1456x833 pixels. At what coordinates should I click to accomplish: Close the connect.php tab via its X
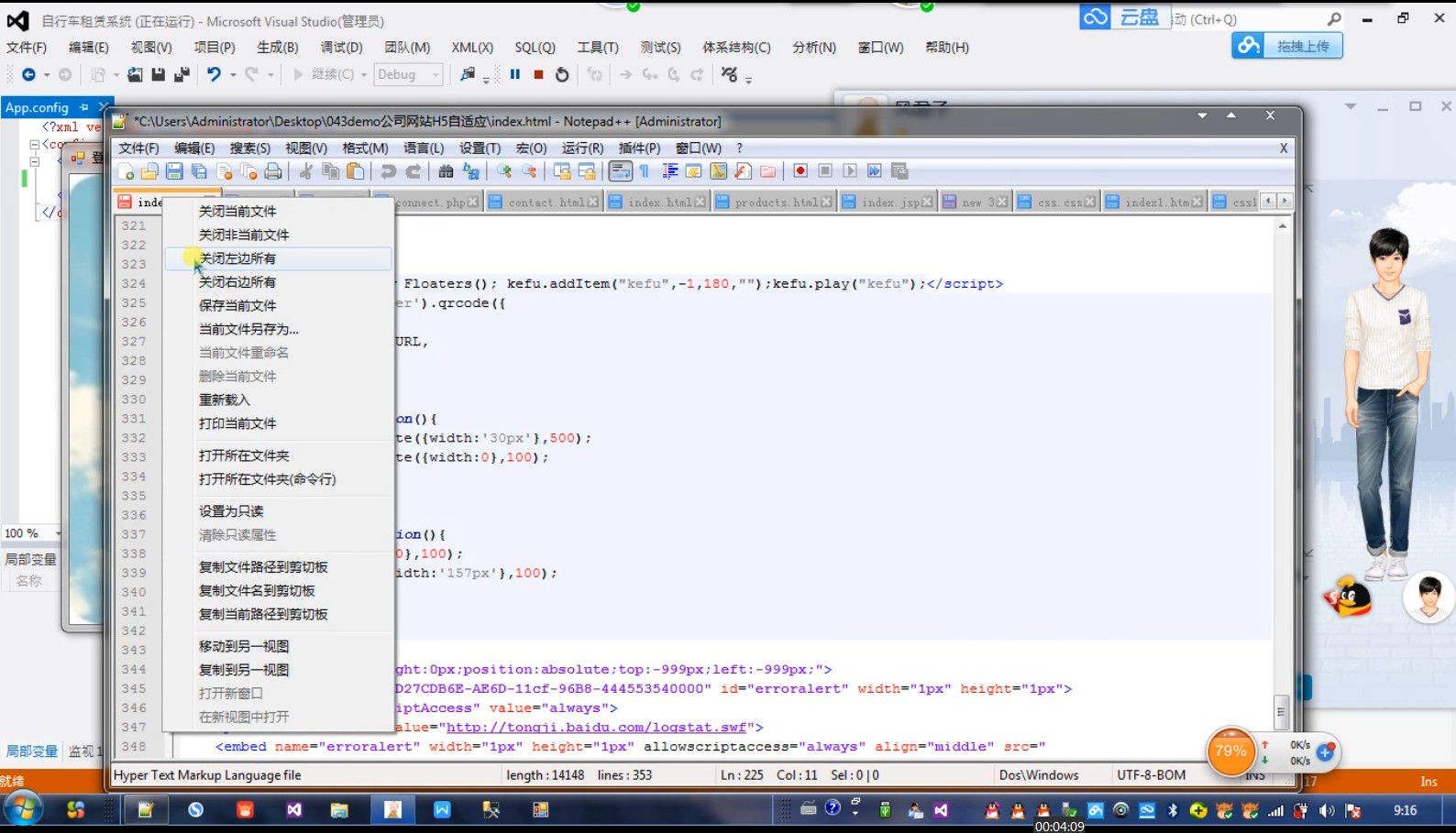click(x=473, y=202)
